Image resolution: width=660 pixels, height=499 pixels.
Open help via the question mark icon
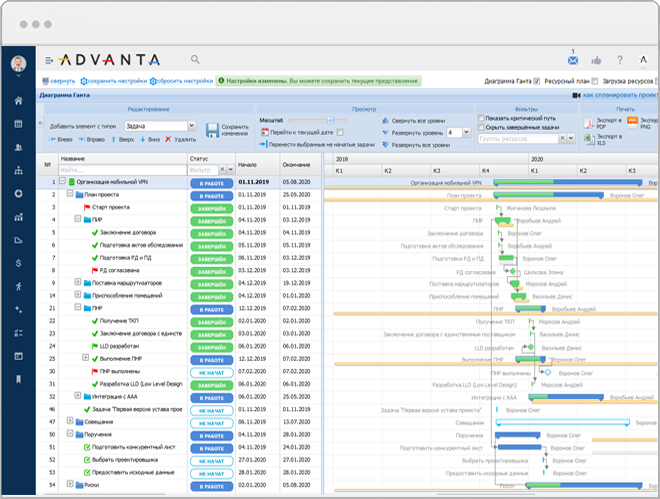(x=620, y=60)
